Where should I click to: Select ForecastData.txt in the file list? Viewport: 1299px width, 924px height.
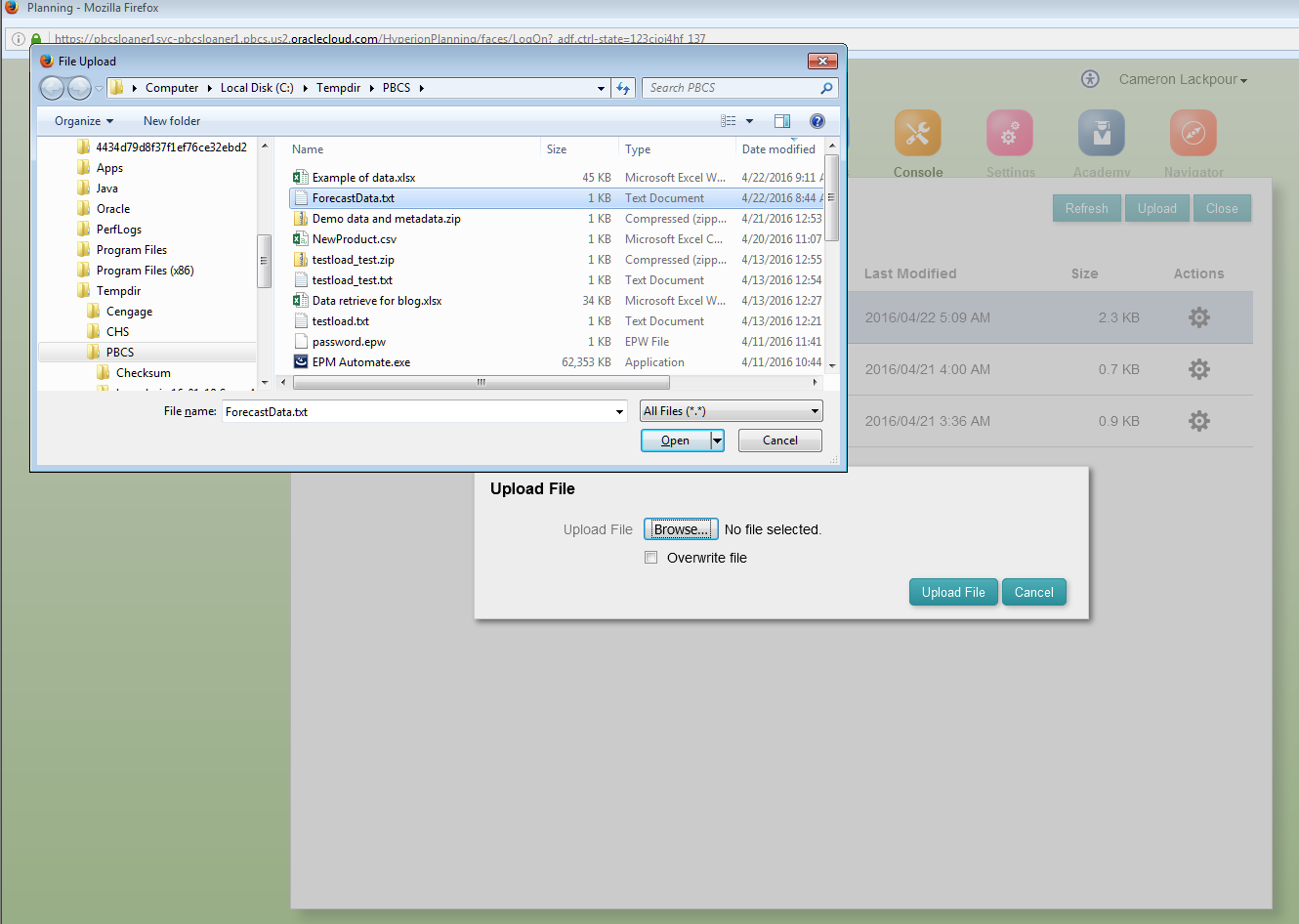(x=557, y=198)
